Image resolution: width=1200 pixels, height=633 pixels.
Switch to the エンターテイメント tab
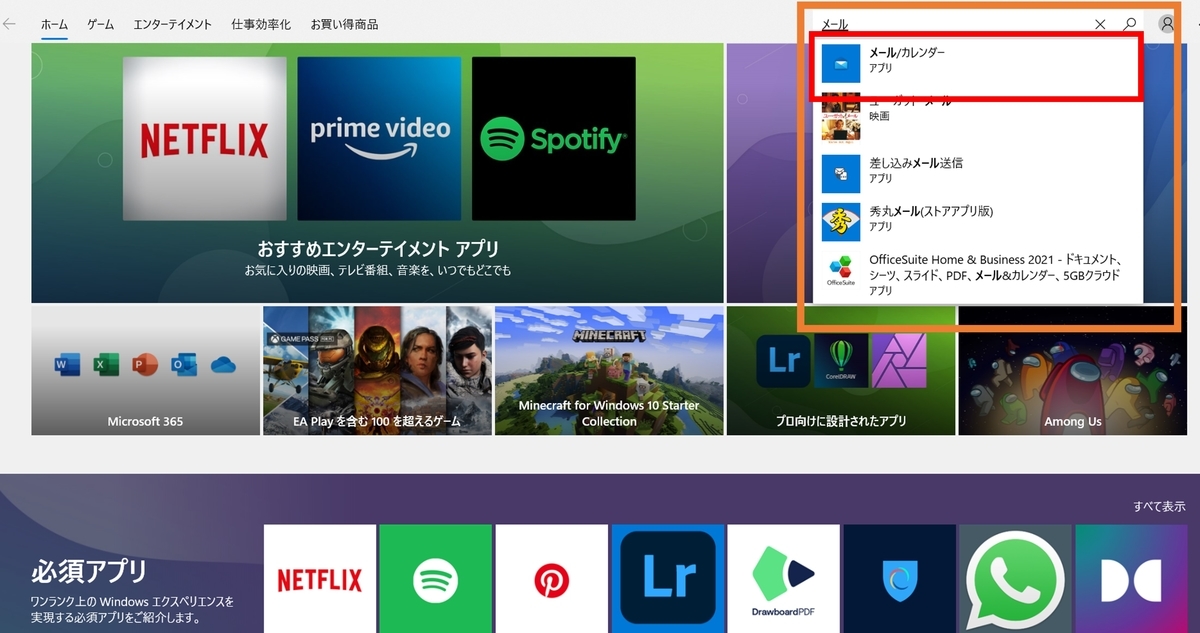(x=172, y=24)
